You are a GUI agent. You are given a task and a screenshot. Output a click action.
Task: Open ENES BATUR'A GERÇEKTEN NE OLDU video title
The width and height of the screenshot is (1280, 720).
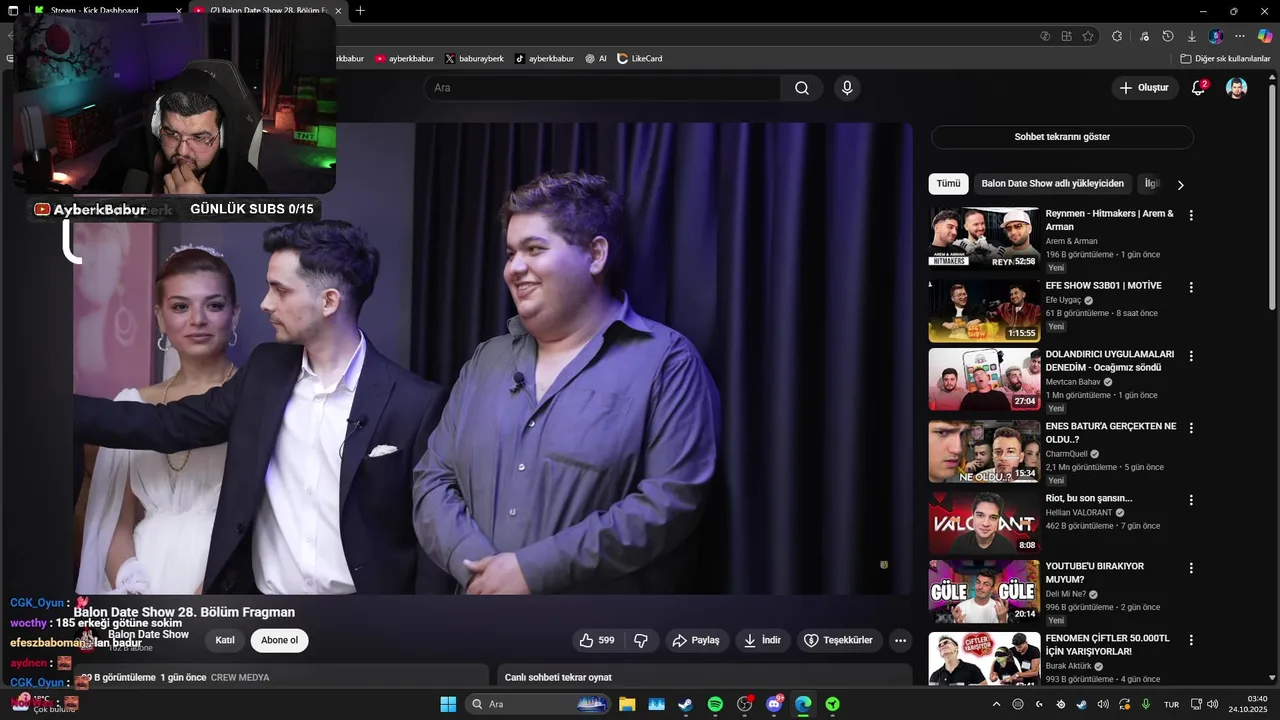point(1111,433)
